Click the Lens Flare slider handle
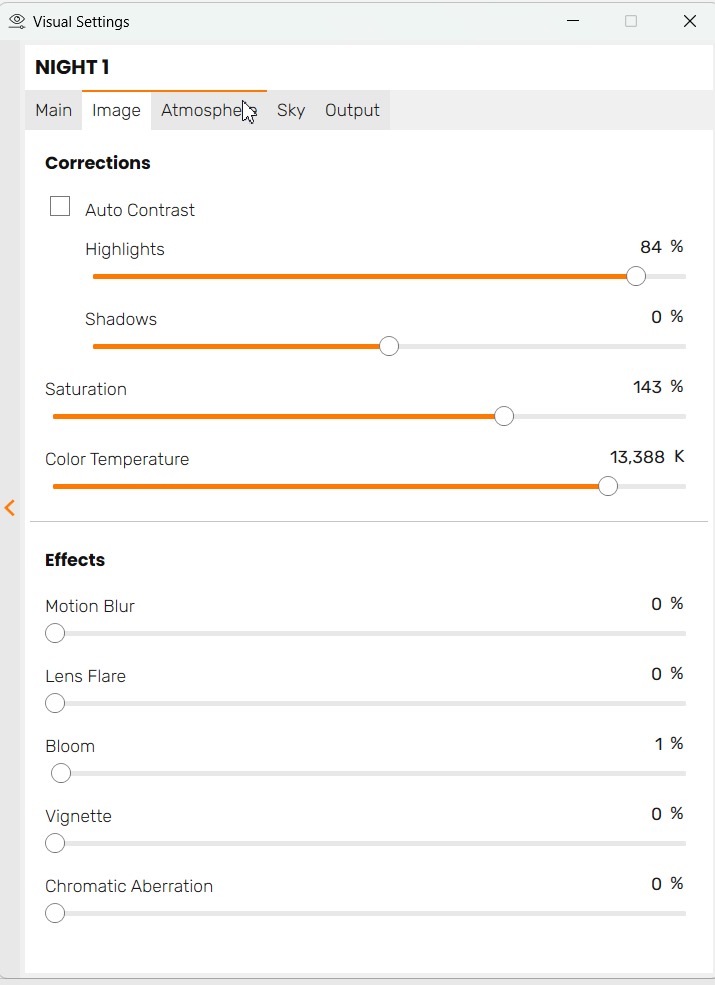This screenshot has height=985, width=715. pos(55,703)
